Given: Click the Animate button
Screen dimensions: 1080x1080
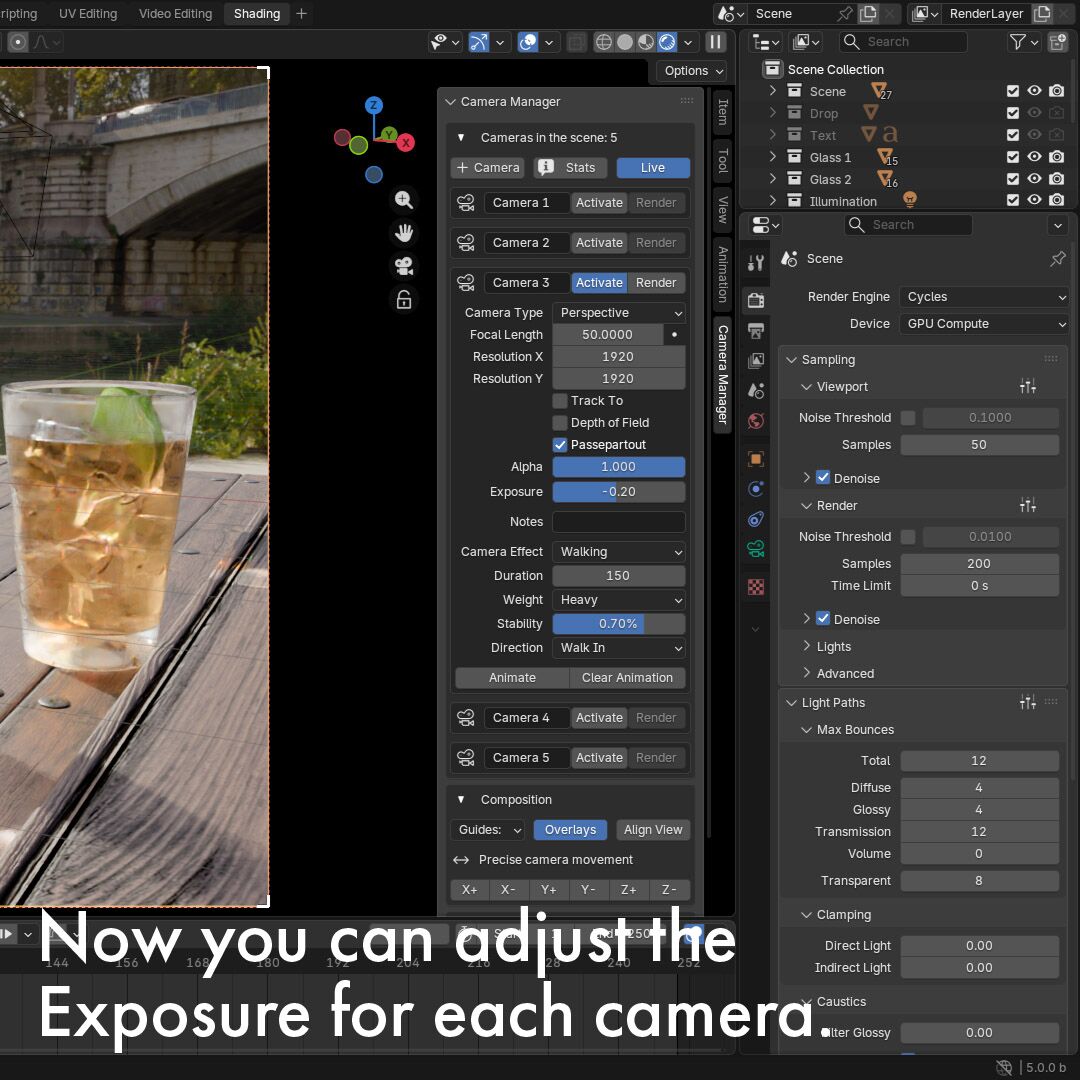Looking at the screenshot, I should tap(512, 678).
